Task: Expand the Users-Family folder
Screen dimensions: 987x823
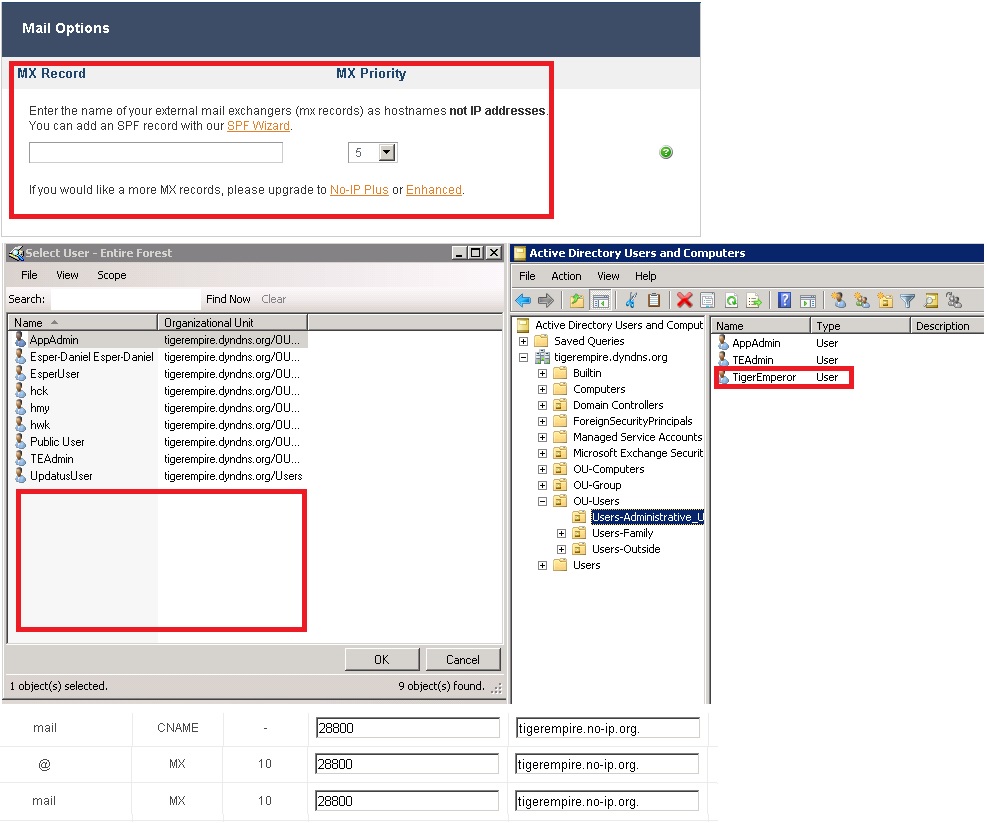Action: (561, 533)
